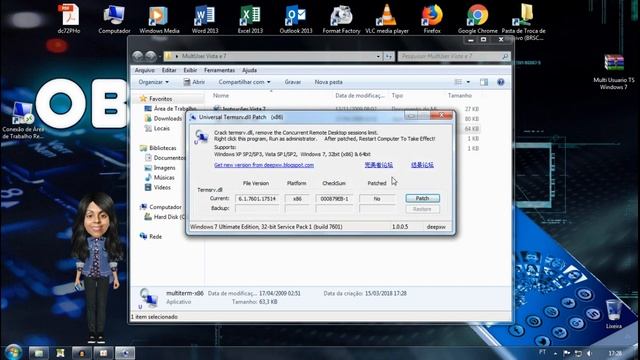Launch VLC media player from the desktop
This screenshot has height=360, width=640.
point(387,18)
